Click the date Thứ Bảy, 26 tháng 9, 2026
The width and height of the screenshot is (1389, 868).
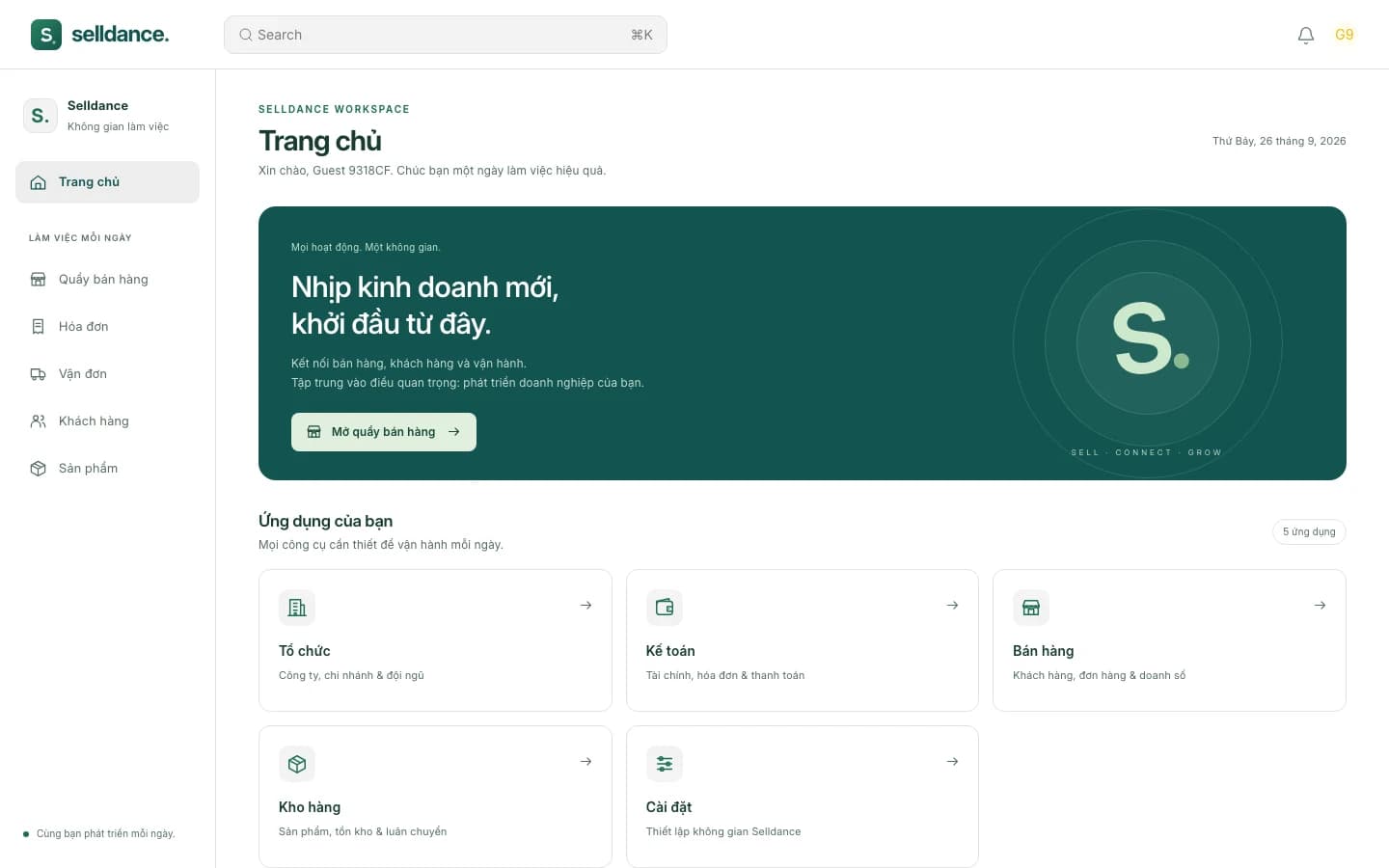click(x=1279, y=141)
